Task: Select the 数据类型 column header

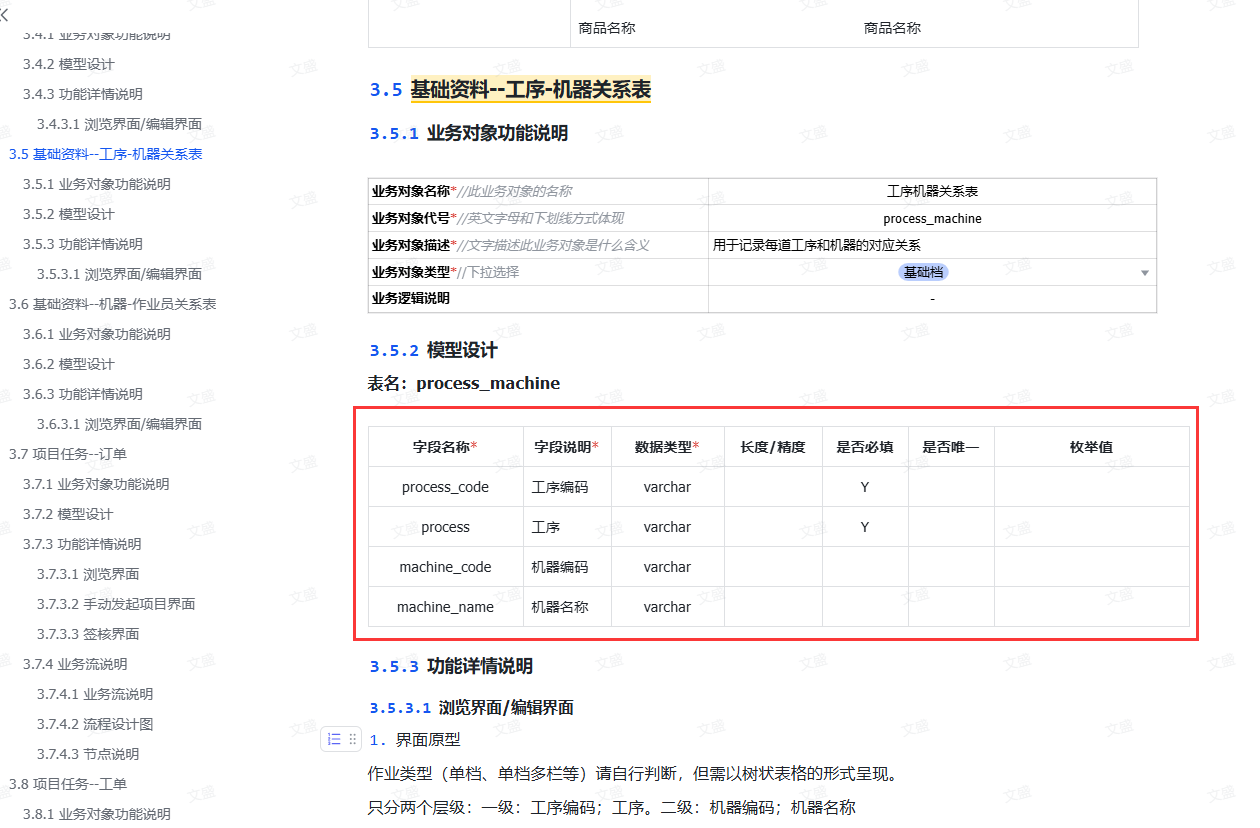Action: pyautogui.click(x=667, y=447)
